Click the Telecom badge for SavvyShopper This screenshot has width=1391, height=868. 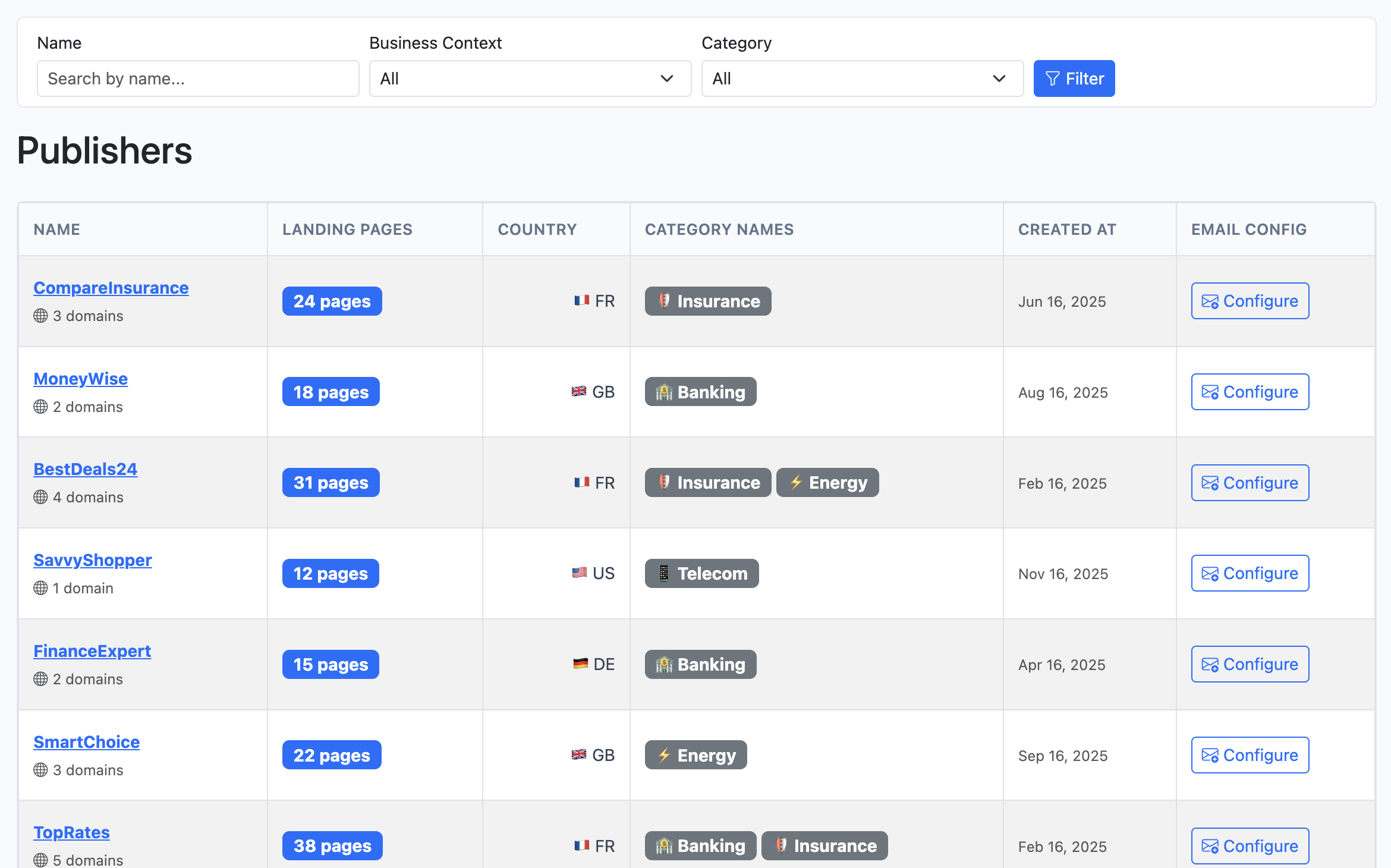click(x=701, y=573)
